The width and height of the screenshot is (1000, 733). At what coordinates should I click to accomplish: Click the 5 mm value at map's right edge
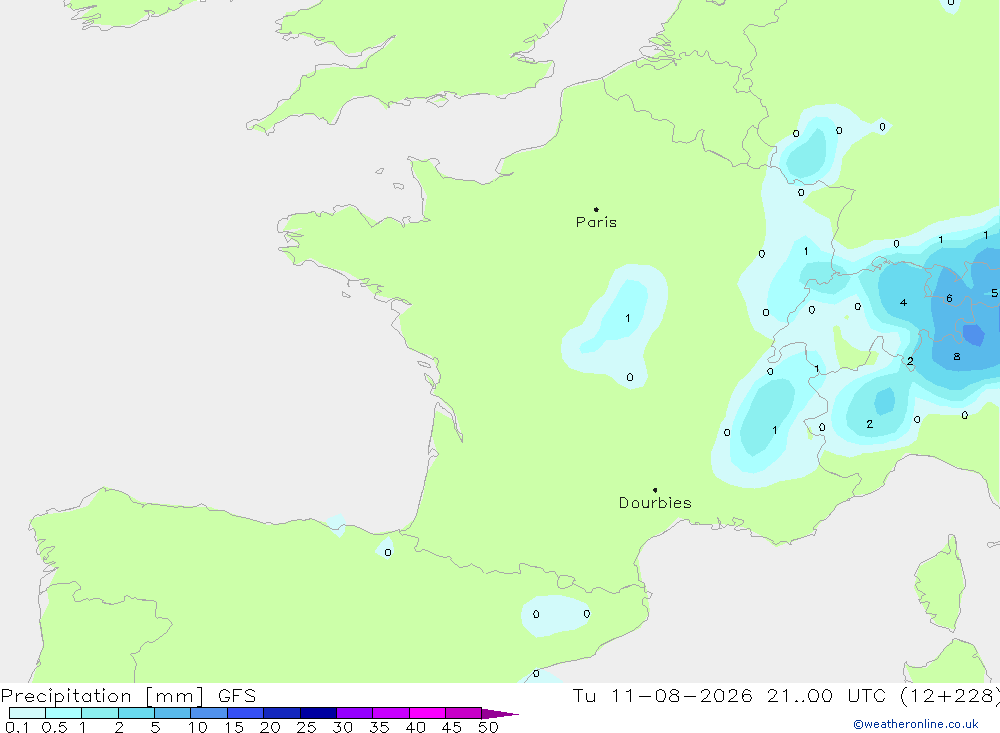994,293
